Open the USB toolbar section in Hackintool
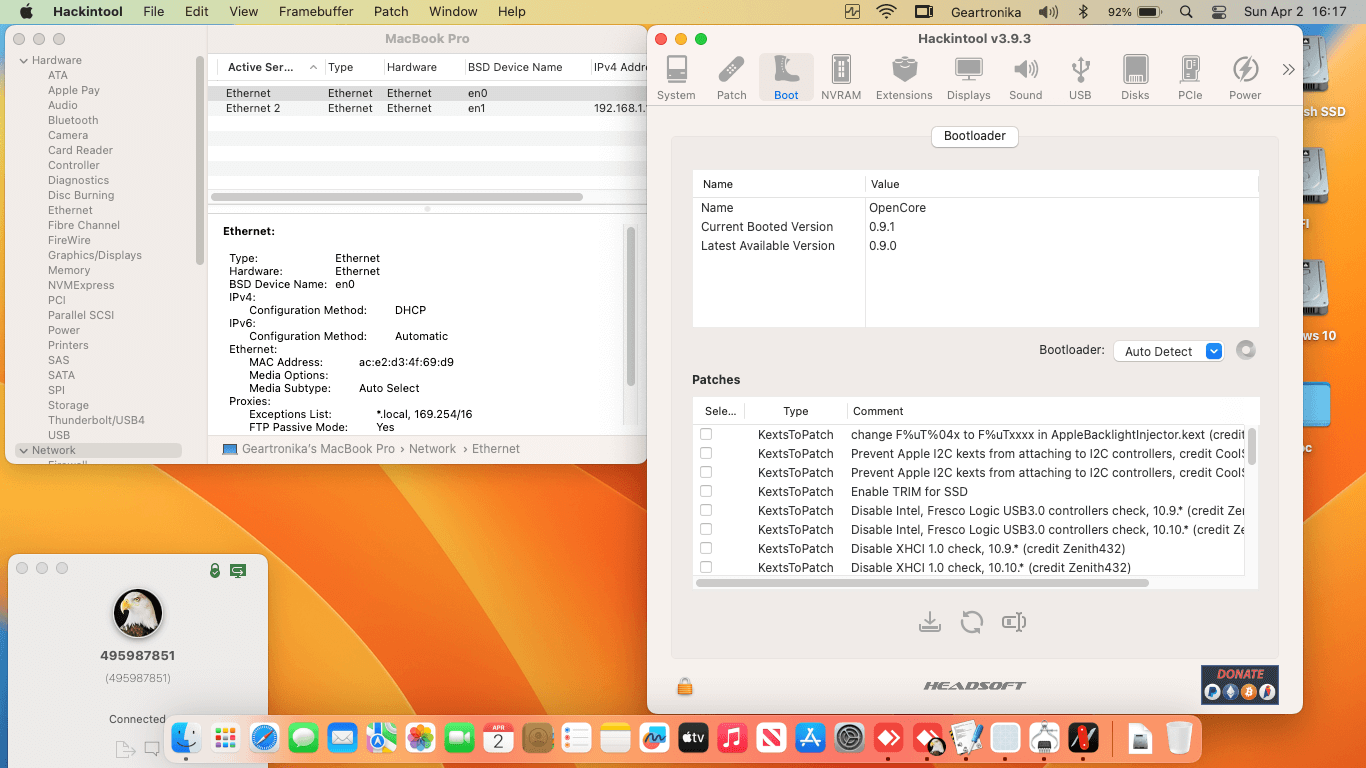1366x768 pixels. 1080,78
